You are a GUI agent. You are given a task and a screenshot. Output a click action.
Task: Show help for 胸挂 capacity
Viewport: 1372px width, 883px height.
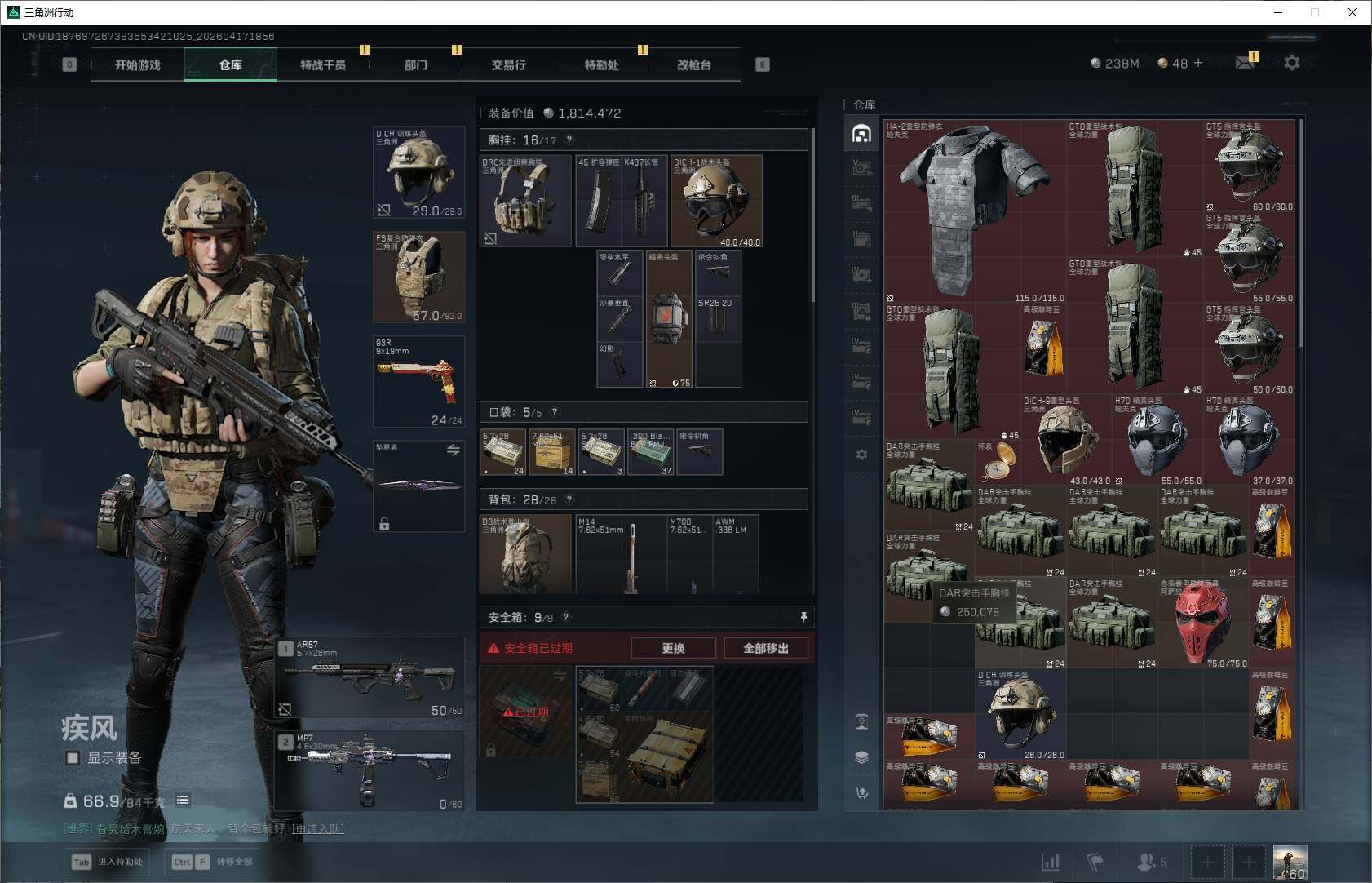tap(569, 140)
